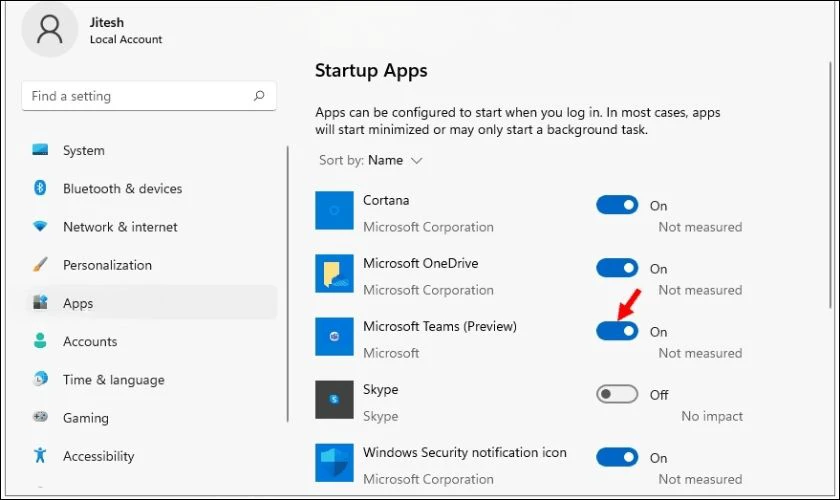Click the sidebar navigation scrollbar
The image size is (840, 500).
point(288,284)
